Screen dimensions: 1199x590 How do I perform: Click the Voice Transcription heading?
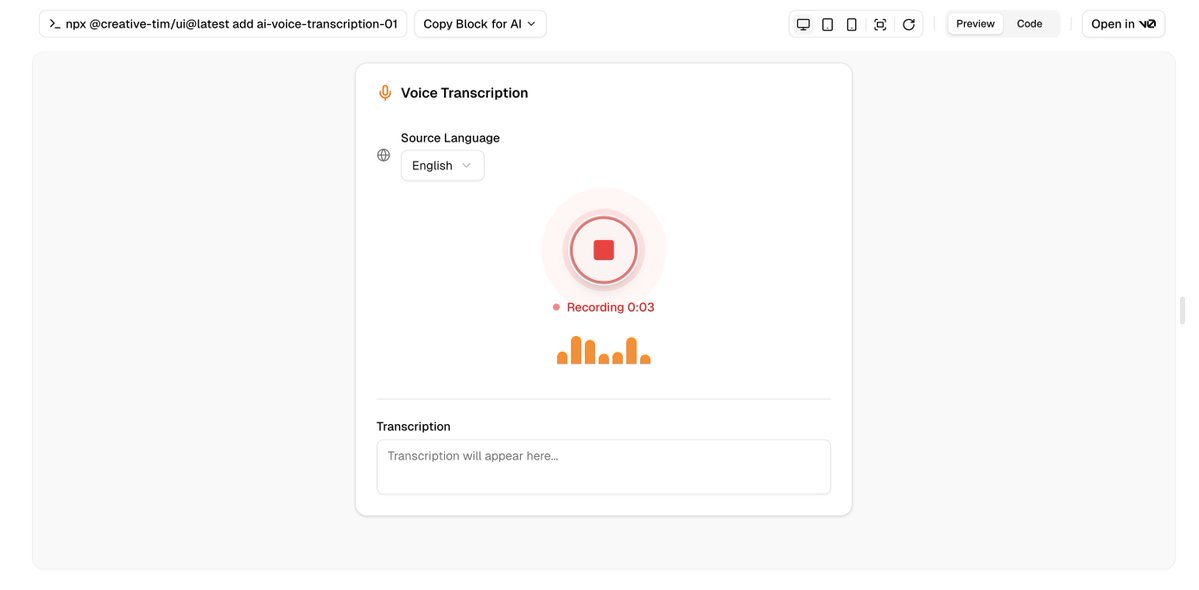[464, 93]
